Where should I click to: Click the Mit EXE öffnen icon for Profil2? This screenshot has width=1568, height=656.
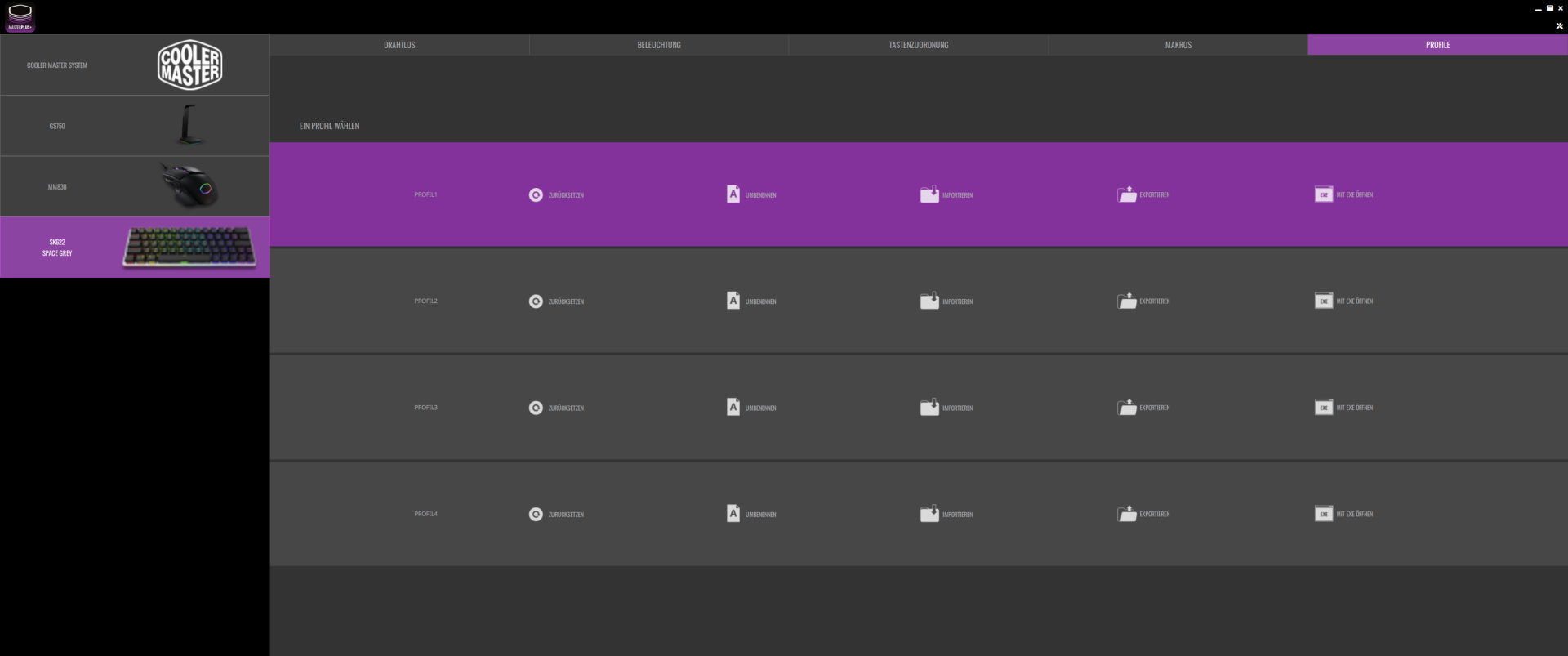[x=1324, y=301]
